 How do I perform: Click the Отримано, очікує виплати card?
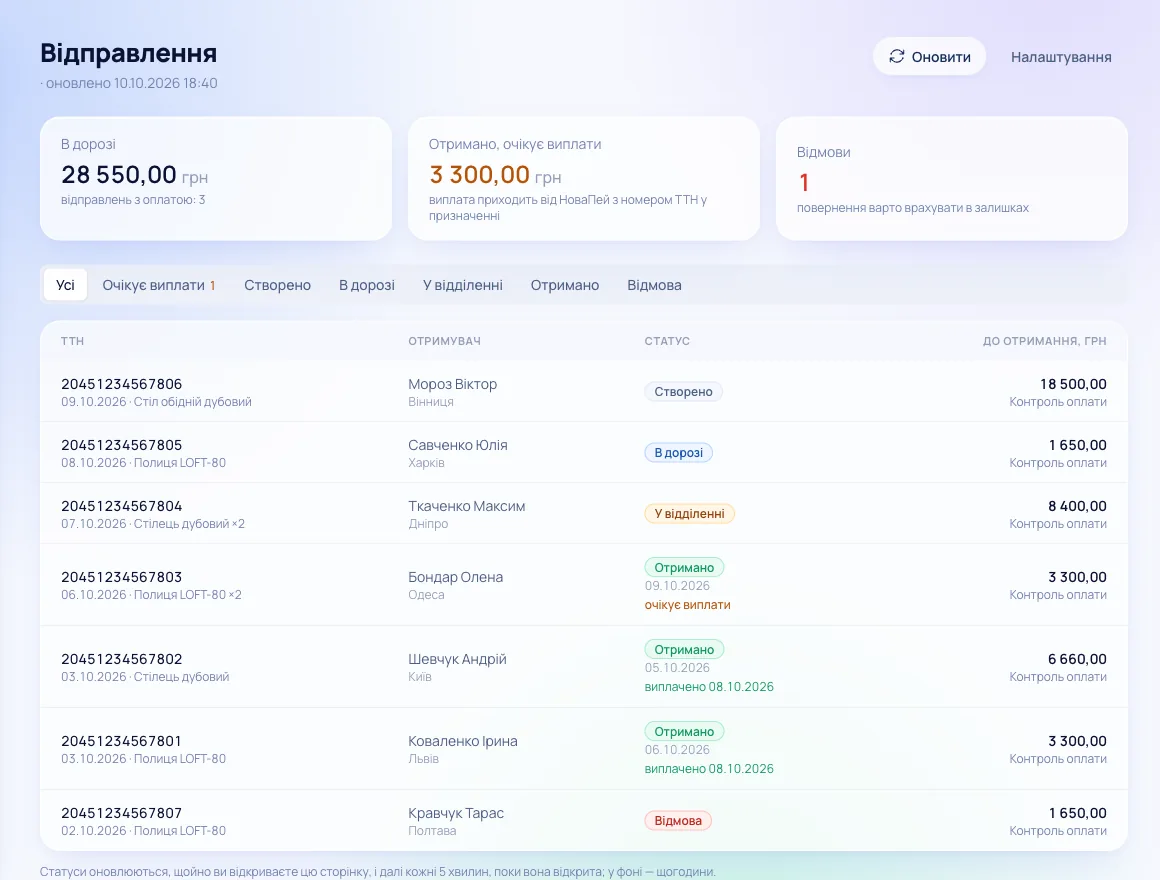(584, 178)
